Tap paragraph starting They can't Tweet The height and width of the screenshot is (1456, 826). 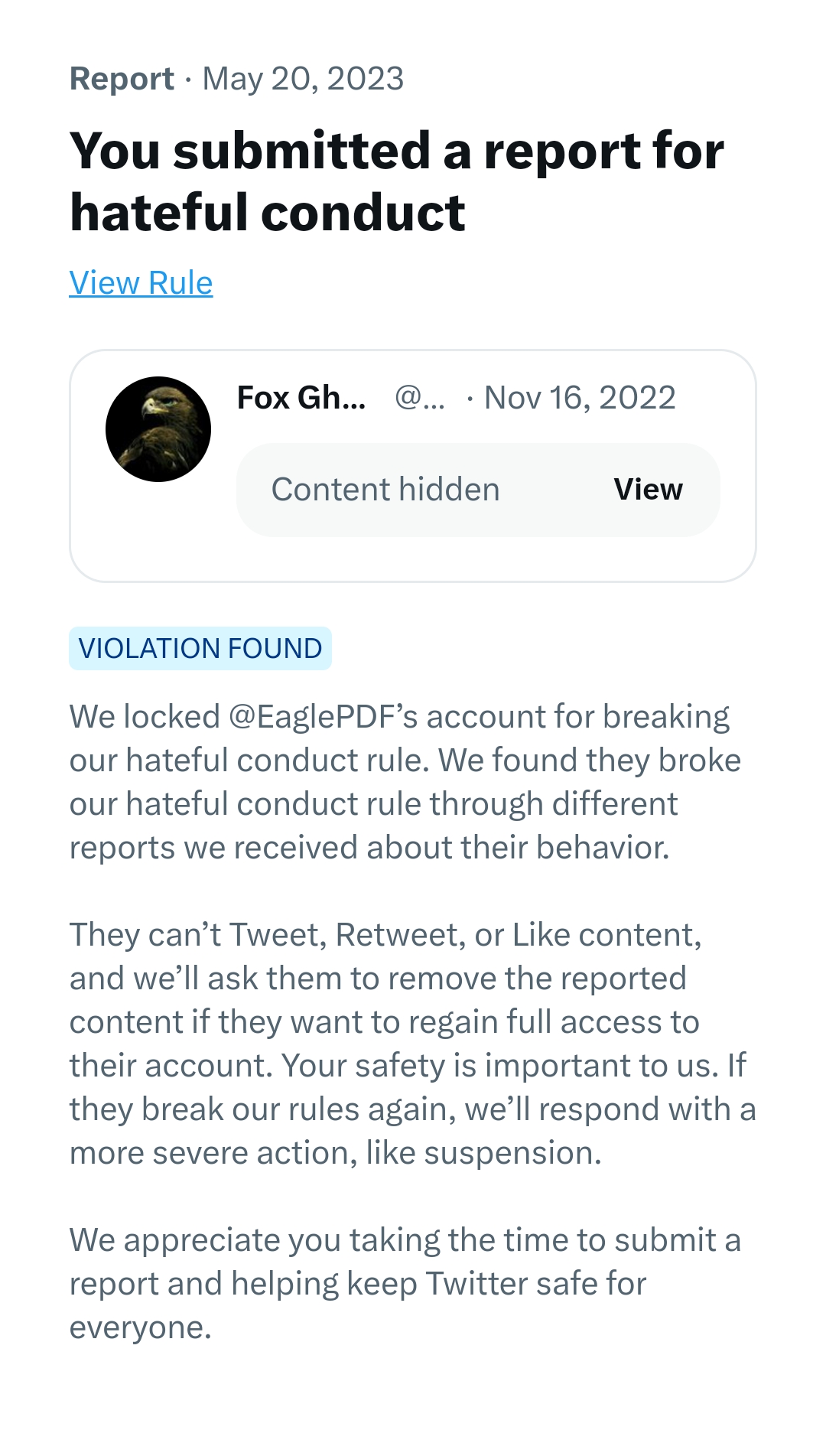413,1044
